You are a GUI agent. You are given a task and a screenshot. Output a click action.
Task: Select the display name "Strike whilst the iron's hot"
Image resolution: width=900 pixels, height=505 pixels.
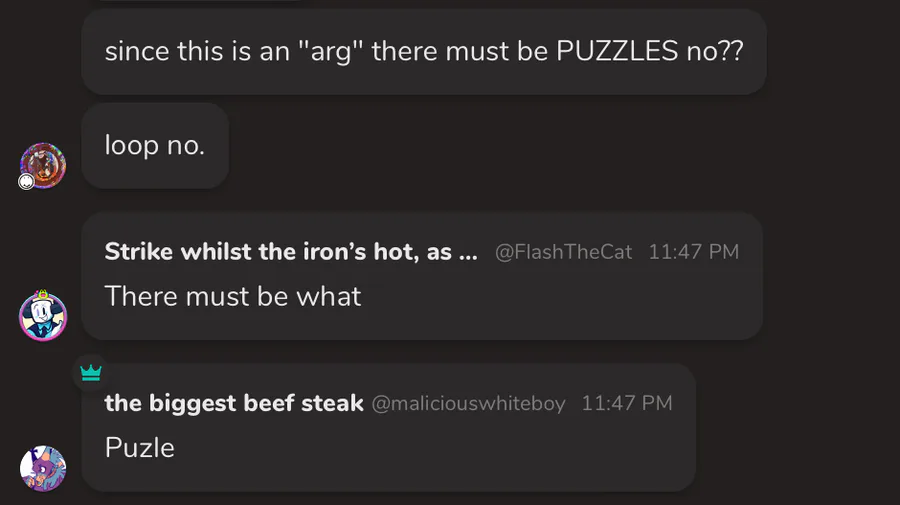coord(280,252)
